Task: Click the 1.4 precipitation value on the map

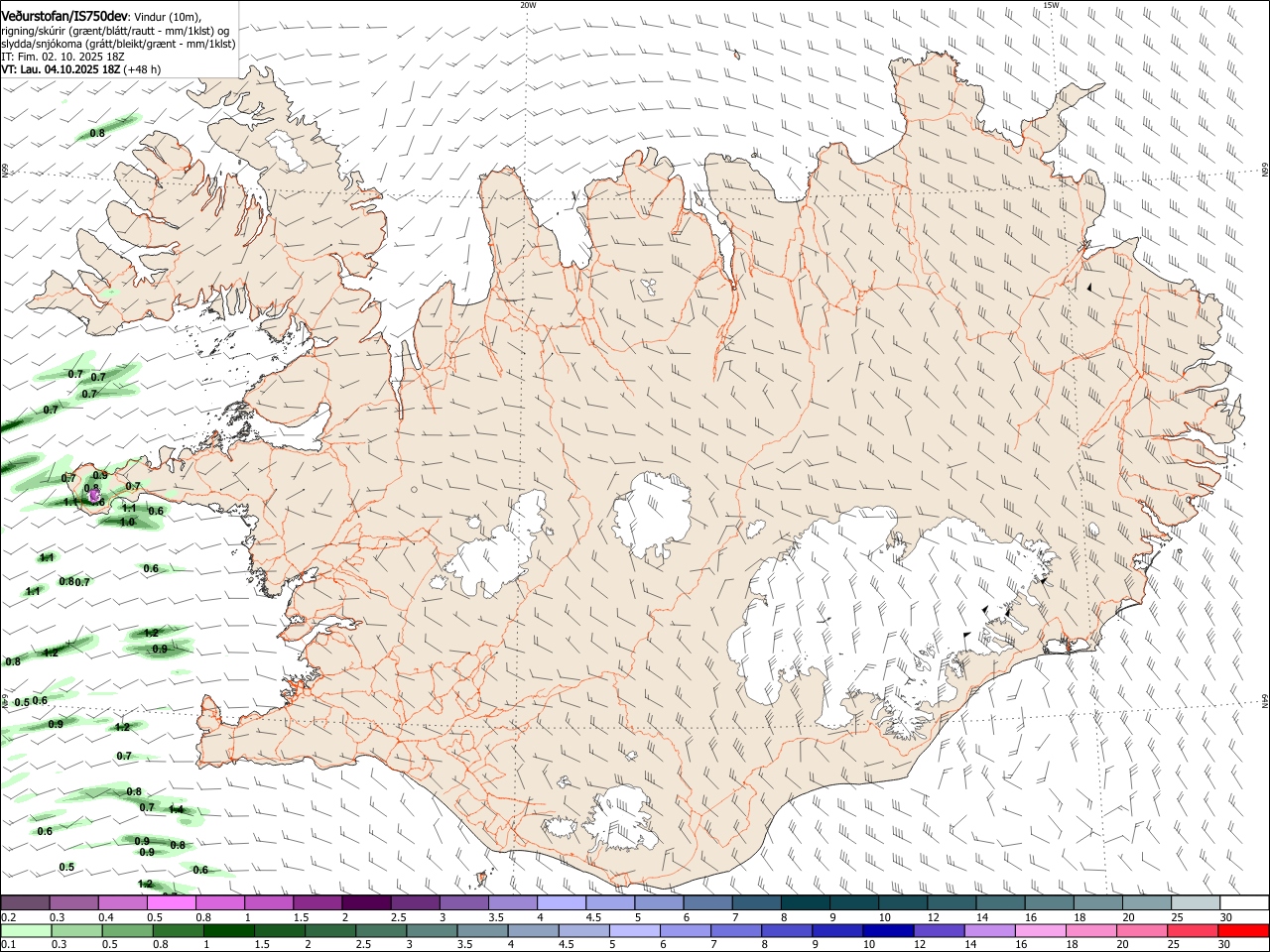Action: (176, 809)
